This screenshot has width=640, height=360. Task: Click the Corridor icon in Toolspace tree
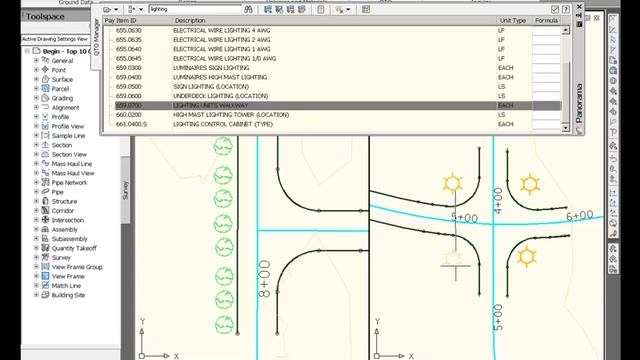[x=45, y=211]
